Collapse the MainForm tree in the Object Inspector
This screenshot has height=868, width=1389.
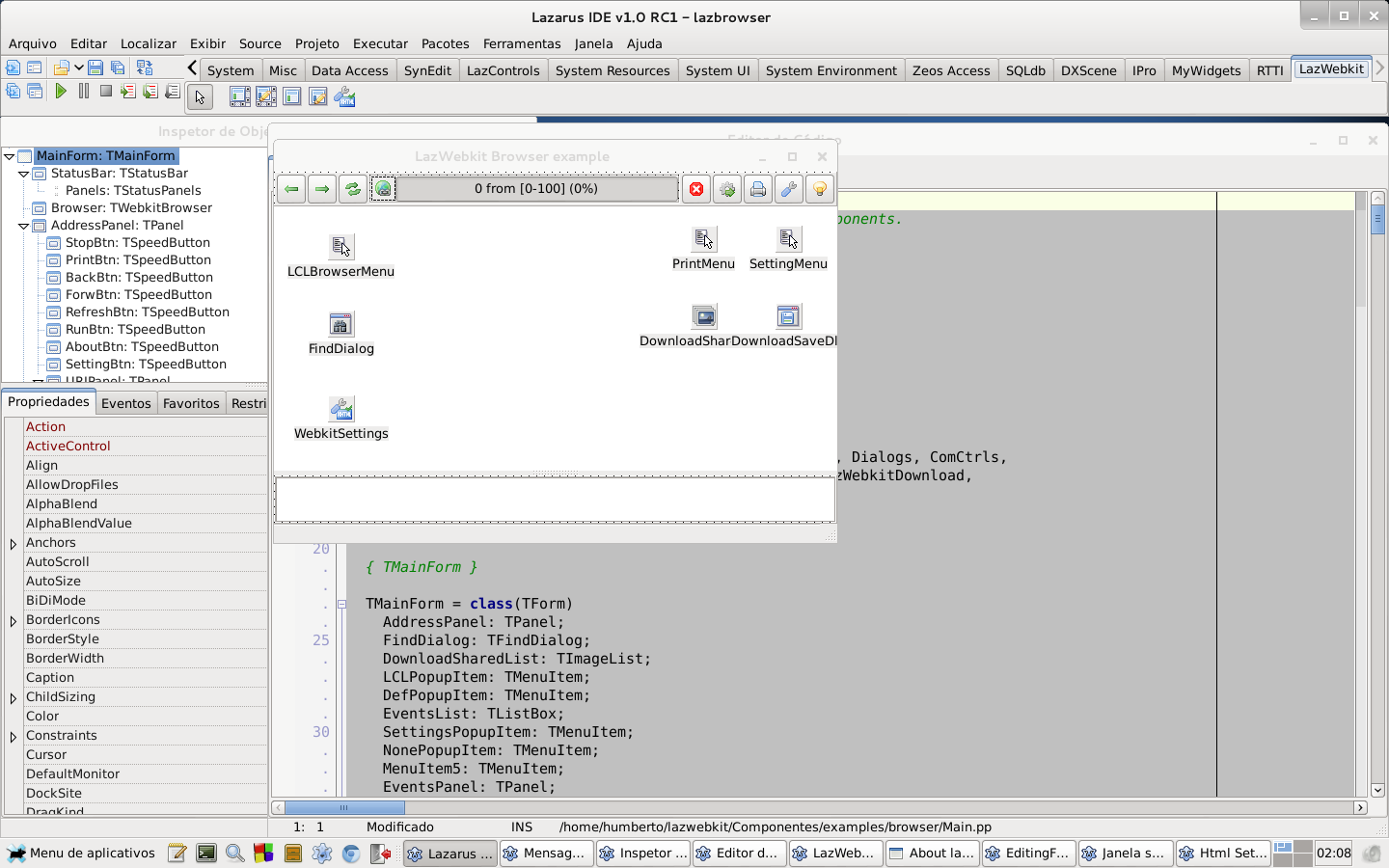click(x=9, y=154)
